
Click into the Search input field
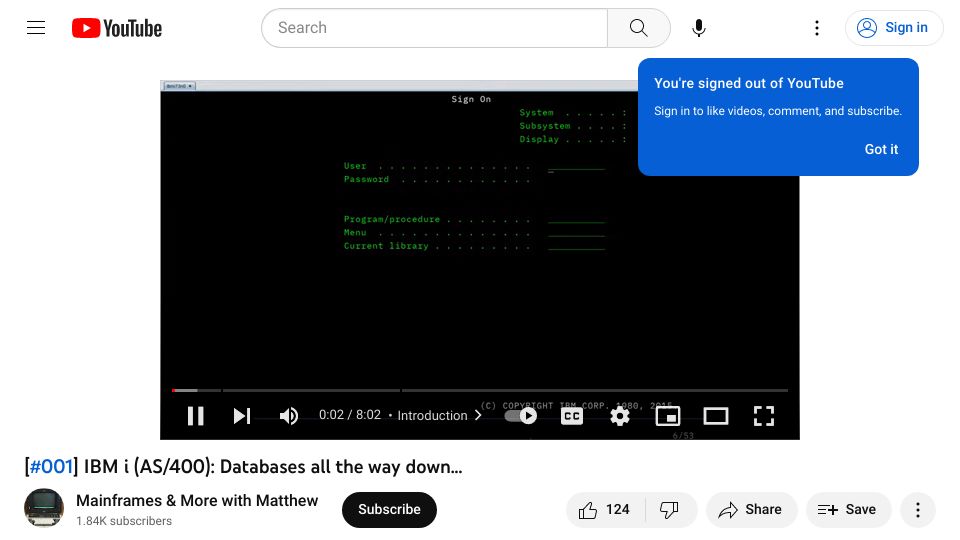[x=434, y=28]
